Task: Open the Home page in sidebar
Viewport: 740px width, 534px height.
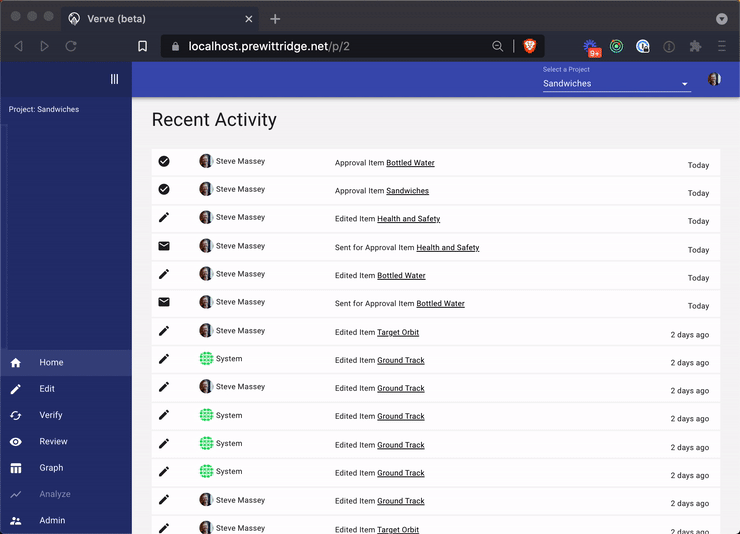Action: [51, 363]
